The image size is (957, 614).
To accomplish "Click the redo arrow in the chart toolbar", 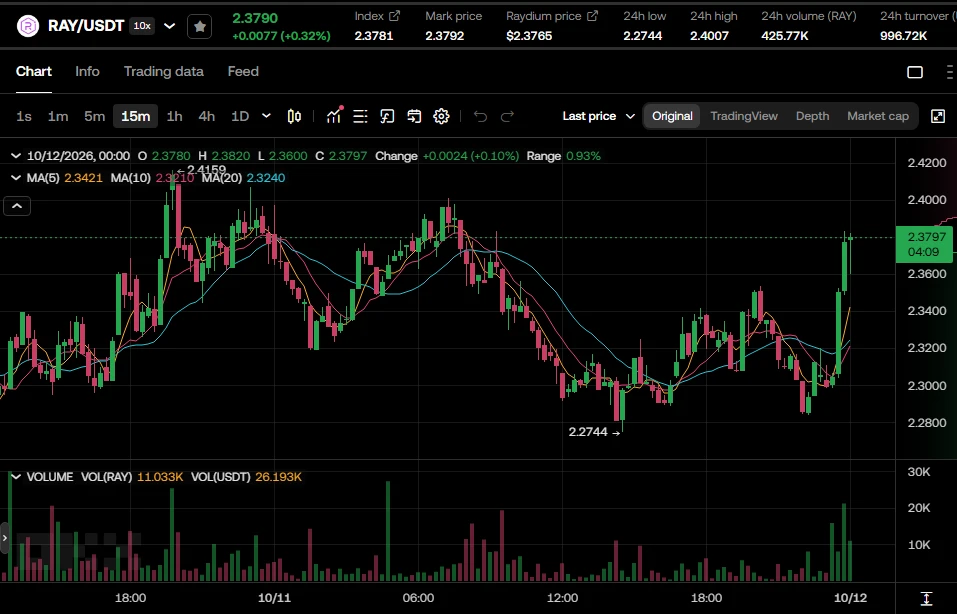I will (507, 116).
